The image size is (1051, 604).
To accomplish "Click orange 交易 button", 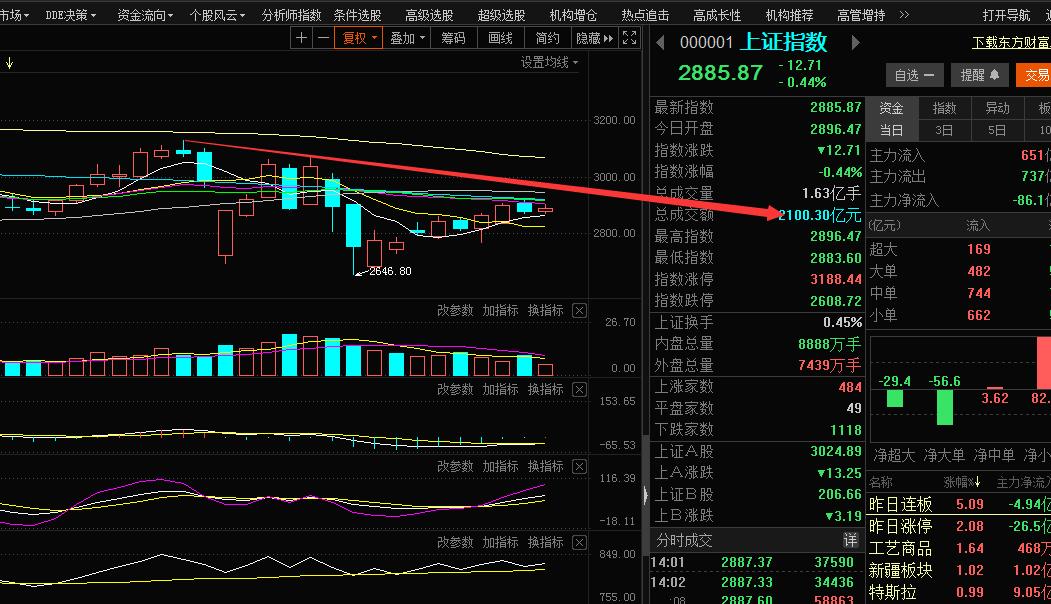I will point(1034,75).
